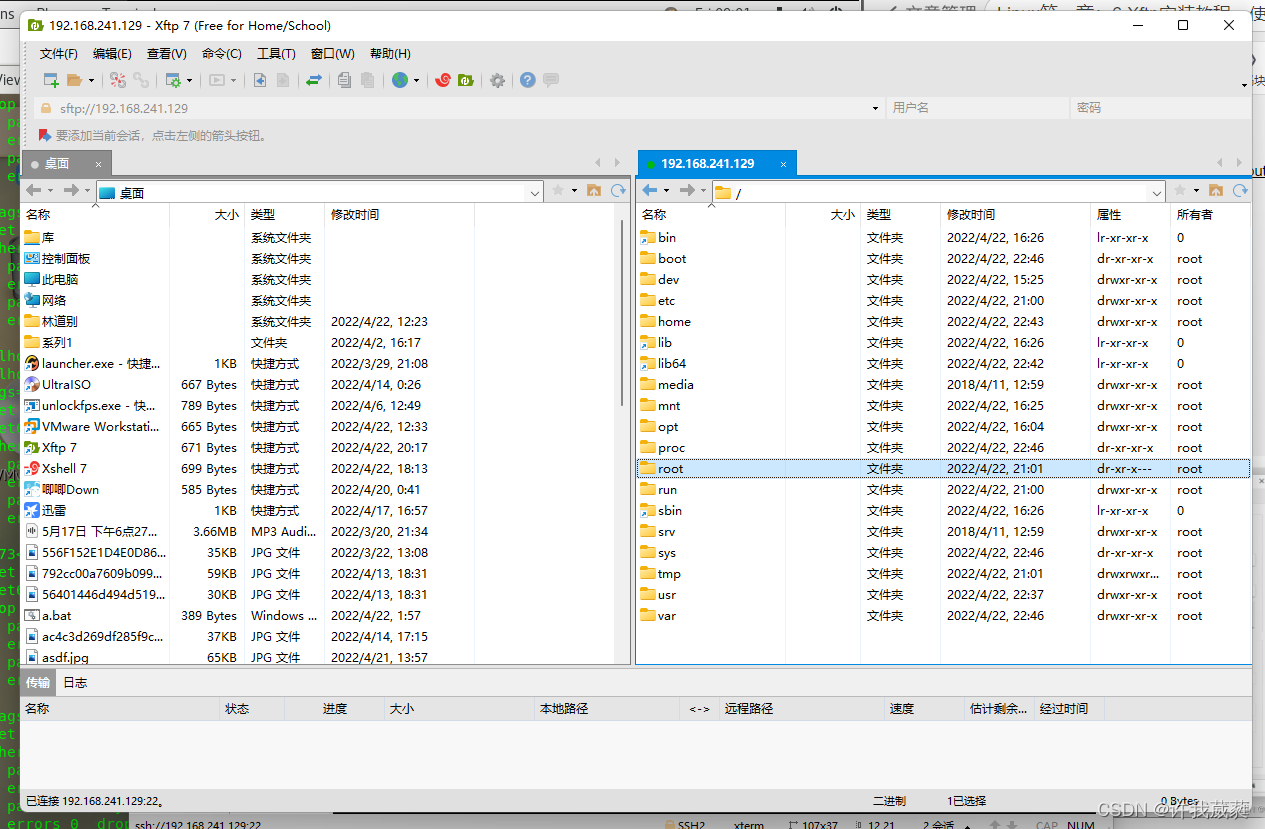The image size is (1265, 829).
Task: Click the Synchronize green-blue arrows icon
Action: [313, 80]
